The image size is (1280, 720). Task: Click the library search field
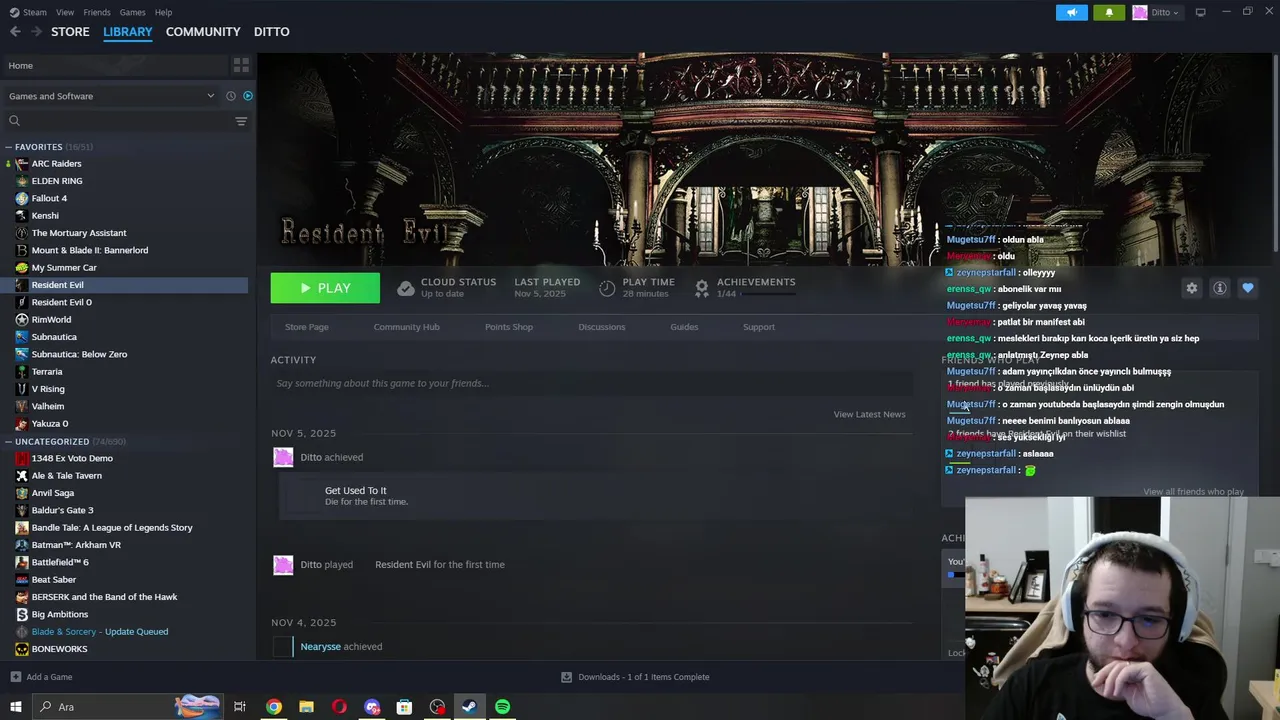click(x=117, y=121)
